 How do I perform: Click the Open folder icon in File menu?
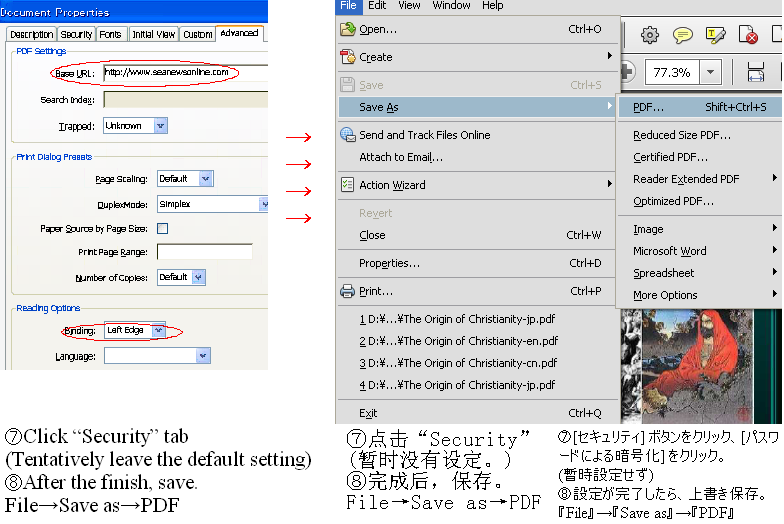(x=348, y=29)
